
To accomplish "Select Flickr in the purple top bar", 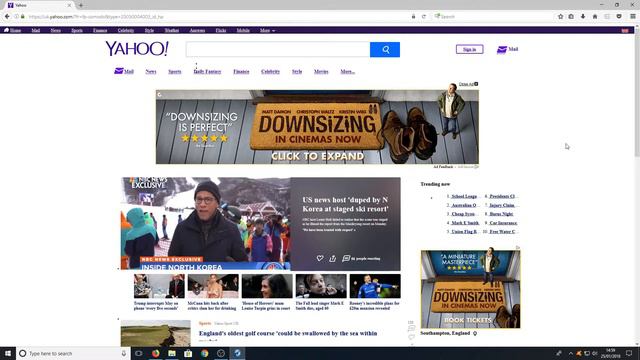I will coord(221,31).
